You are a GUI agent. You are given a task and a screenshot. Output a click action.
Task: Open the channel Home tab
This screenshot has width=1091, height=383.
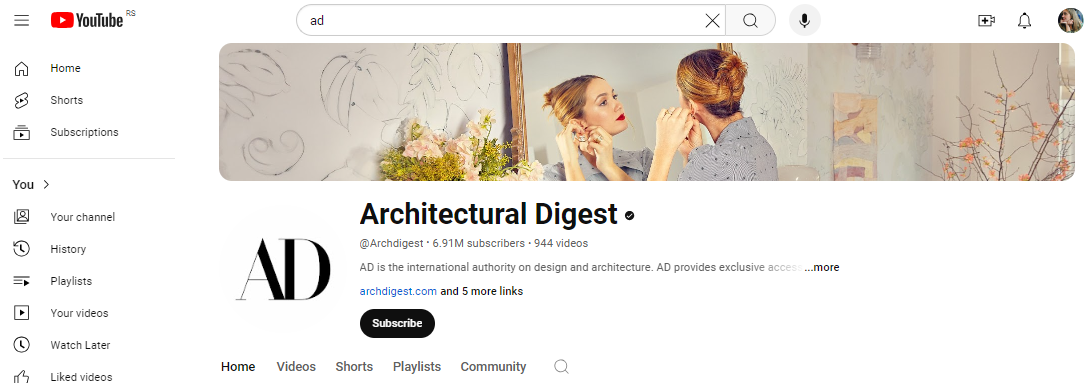coord(238,366)
